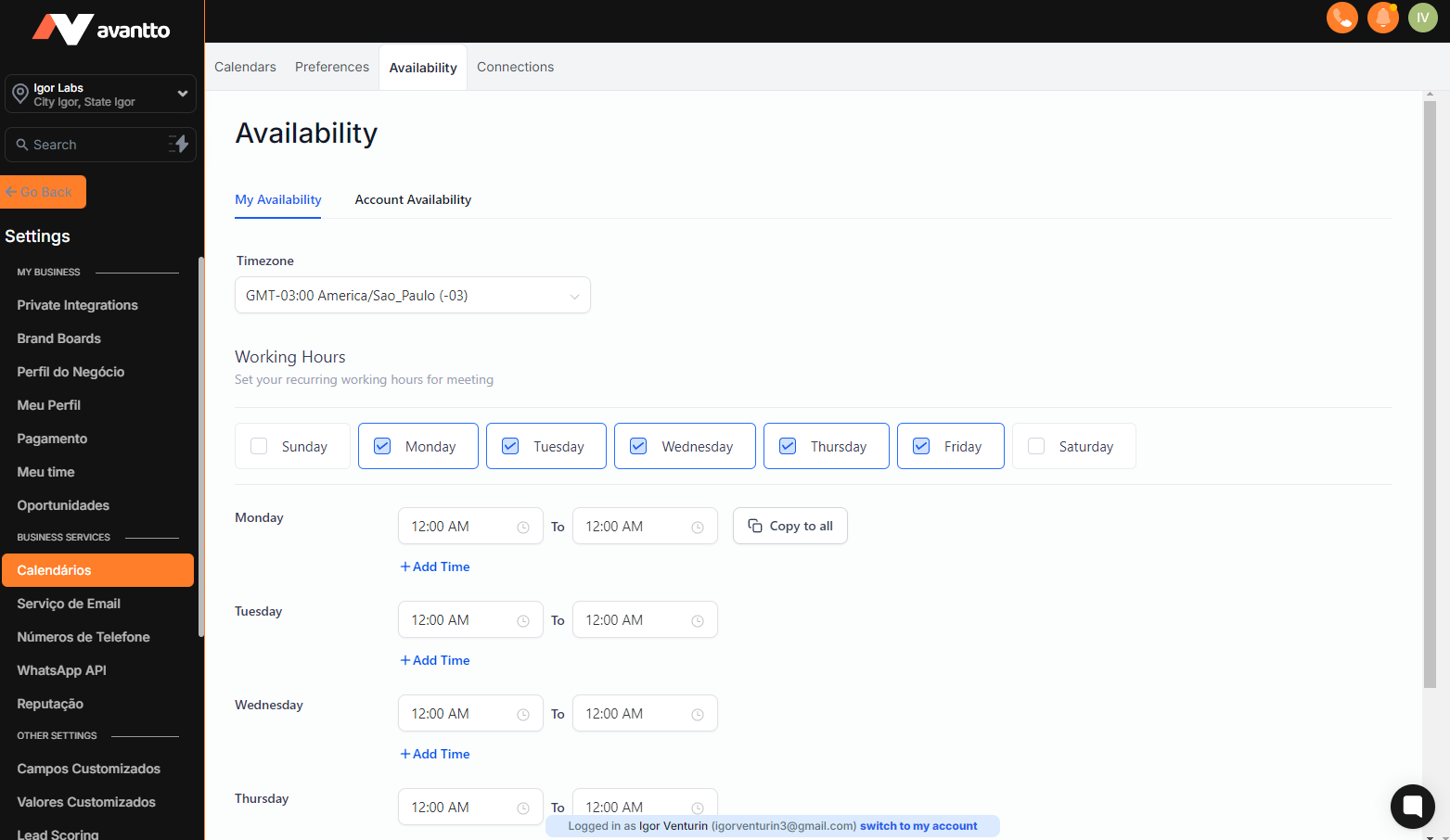Click the avantto logo
The height and width of the screenshot is (840, 1450).
click(x=101, y=29)
